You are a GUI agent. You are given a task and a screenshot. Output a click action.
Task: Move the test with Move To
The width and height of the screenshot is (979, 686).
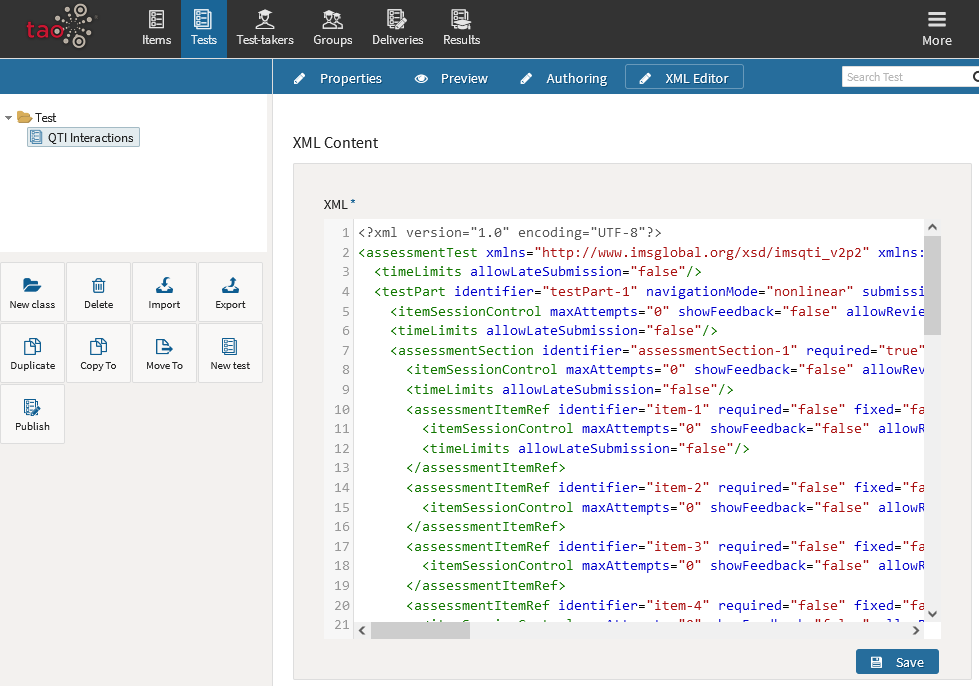pyautogui.click(x=164, y=352)
